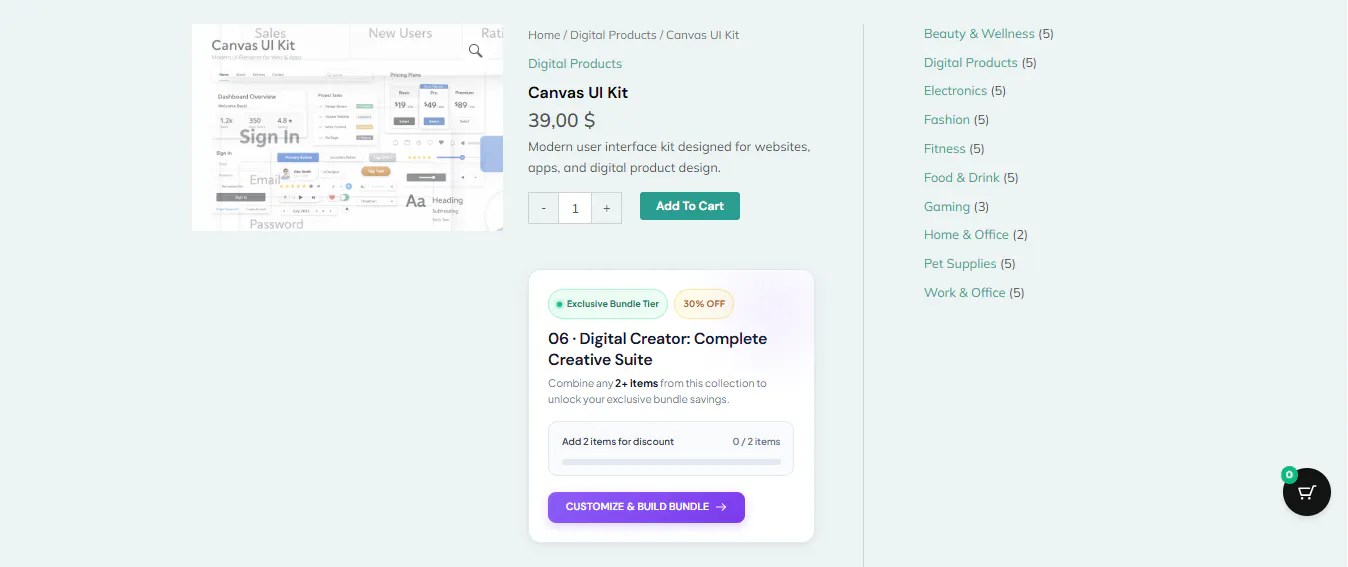Click the '0 / 2 items' counter
Viewport: 1348px width, 567px height.
point(756,442)
